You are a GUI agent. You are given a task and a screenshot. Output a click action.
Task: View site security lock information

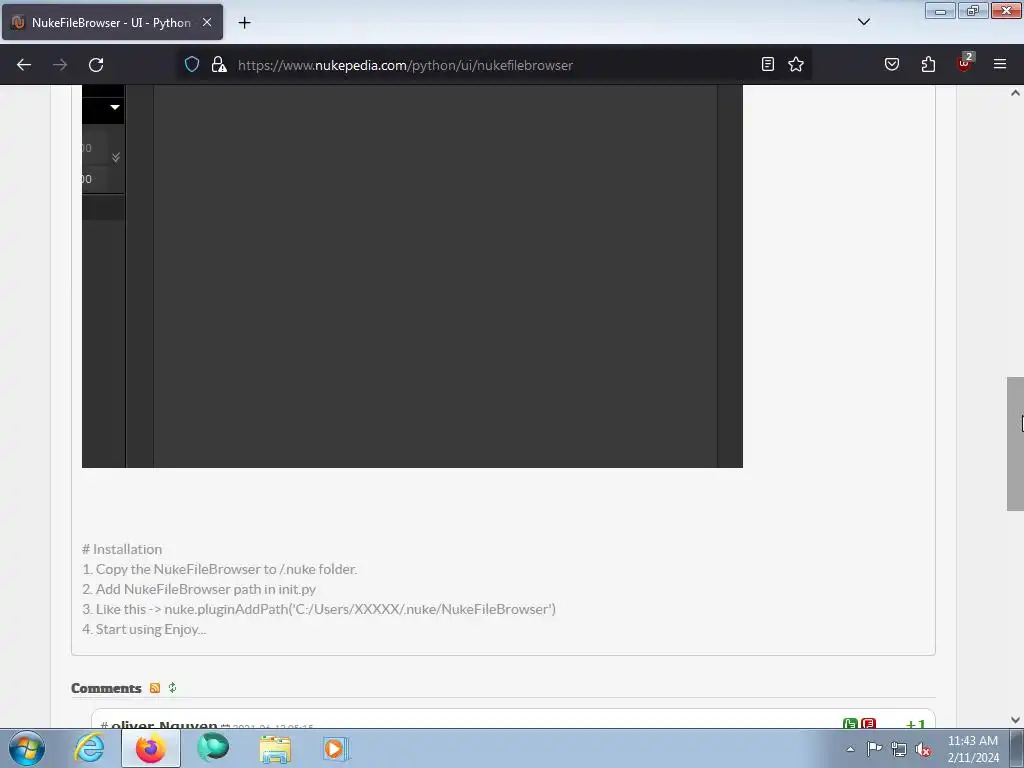(x=219, y=65)
